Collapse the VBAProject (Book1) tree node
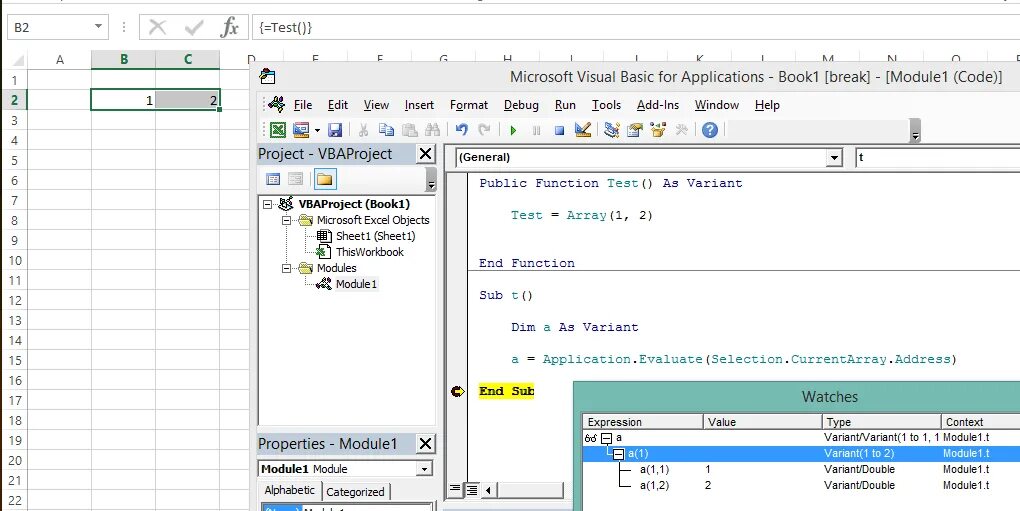 pos(267,204)
